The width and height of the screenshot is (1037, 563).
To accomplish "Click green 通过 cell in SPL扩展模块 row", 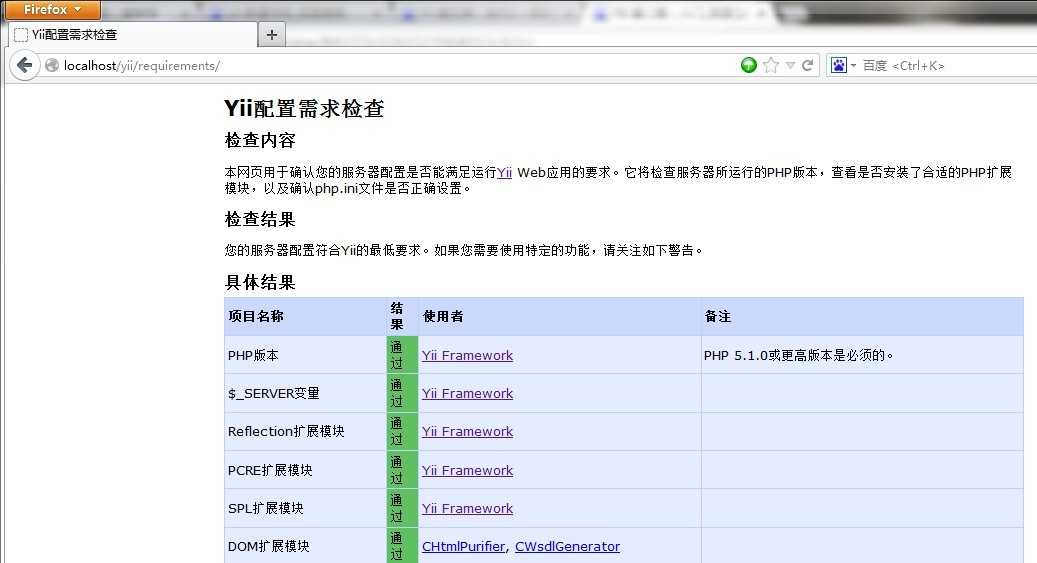I will (x=403, y=508).
